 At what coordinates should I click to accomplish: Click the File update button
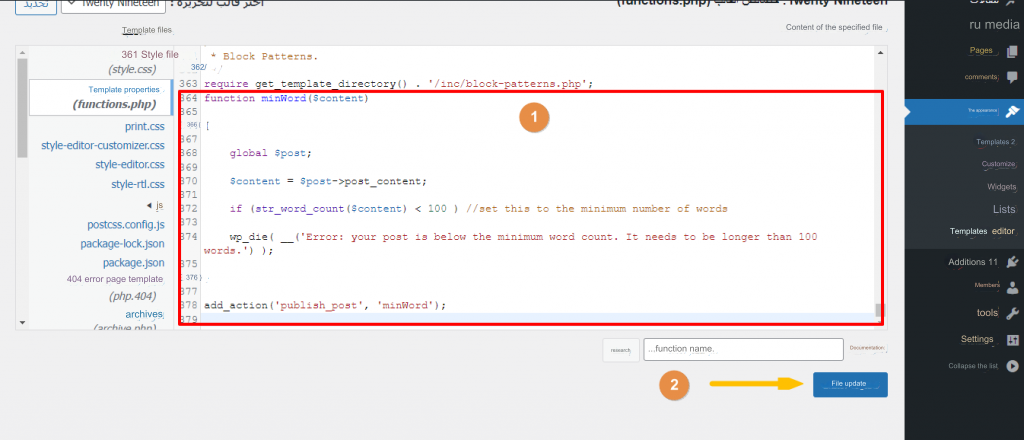[x=850, y=385]
